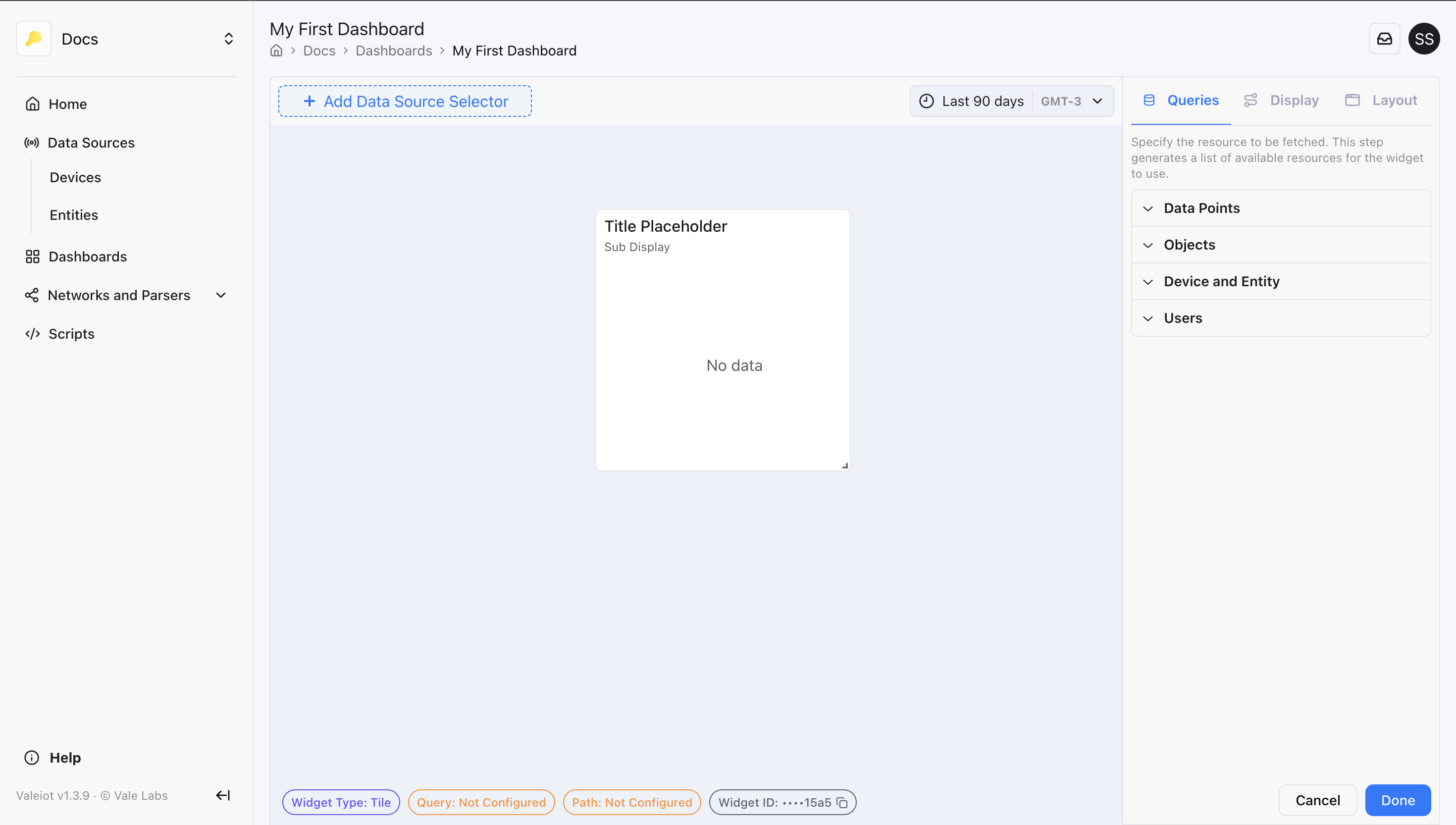Open Dashboards from the breadcrumb
Image resolution: width=1456 pixels, height=825 pixels.
coord(394,51)
